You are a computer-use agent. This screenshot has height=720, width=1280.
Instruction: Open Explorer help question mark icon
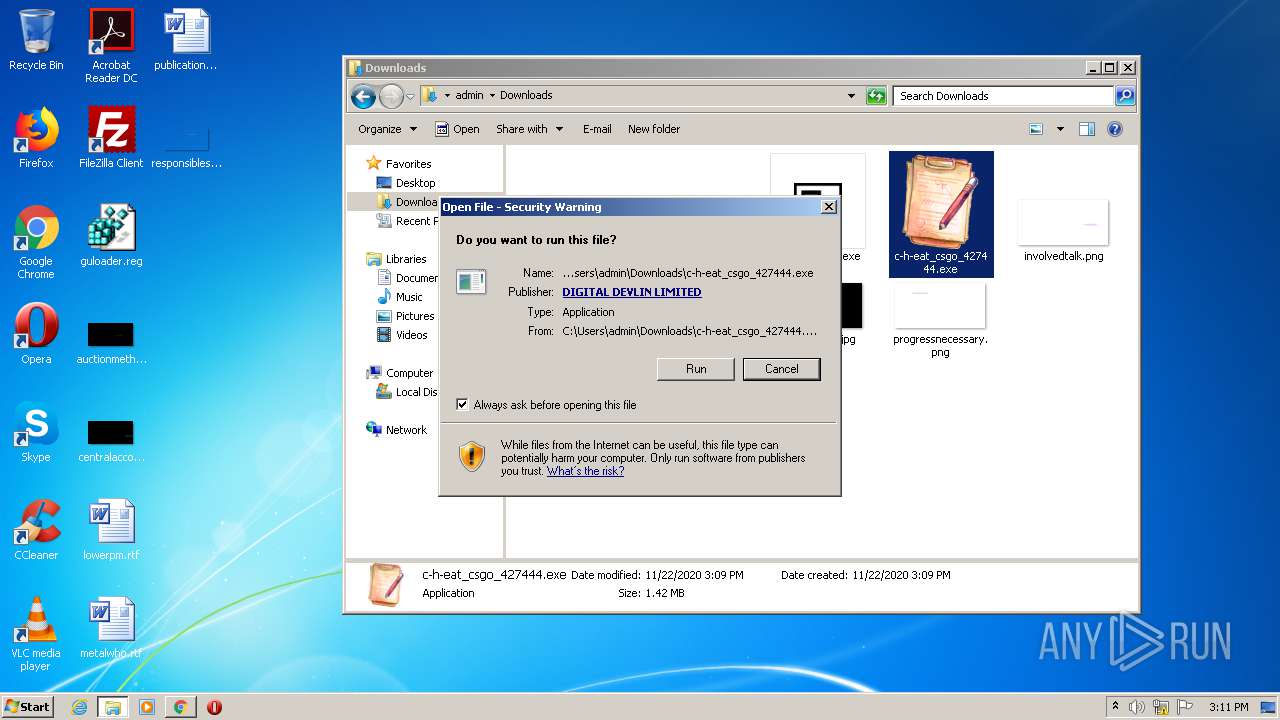tap(1115, 129)
